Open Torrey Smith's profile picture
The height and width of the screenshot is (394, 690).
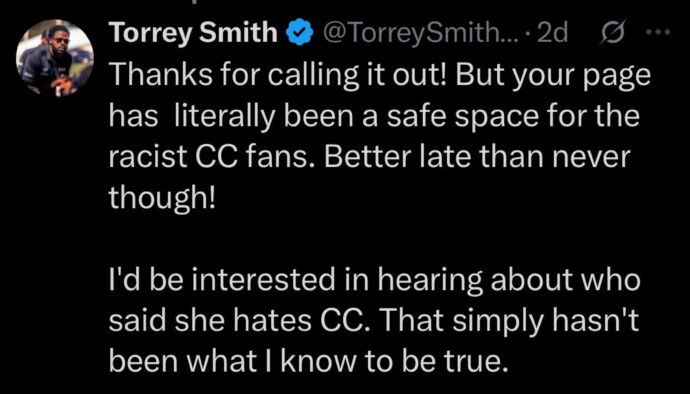pos(55,58)
